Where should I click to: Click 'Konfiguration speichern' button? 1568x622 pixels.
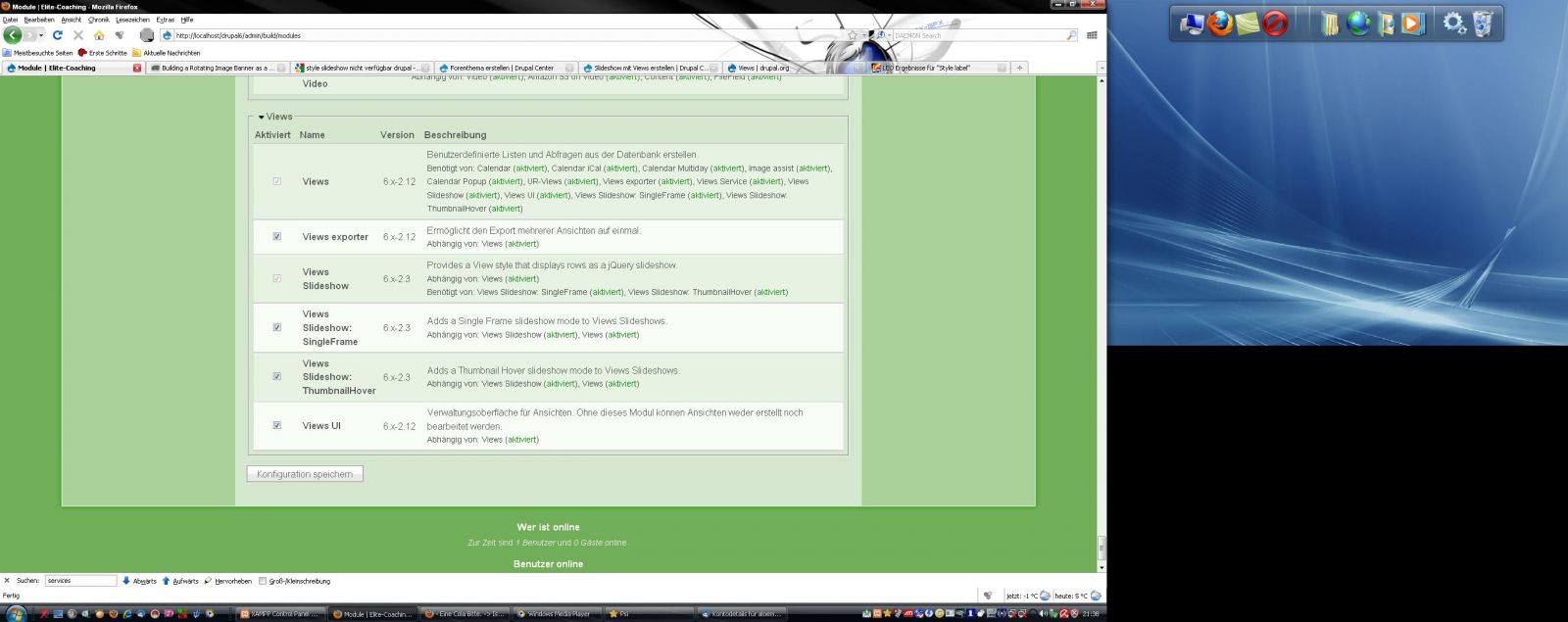tap(305, 474)
